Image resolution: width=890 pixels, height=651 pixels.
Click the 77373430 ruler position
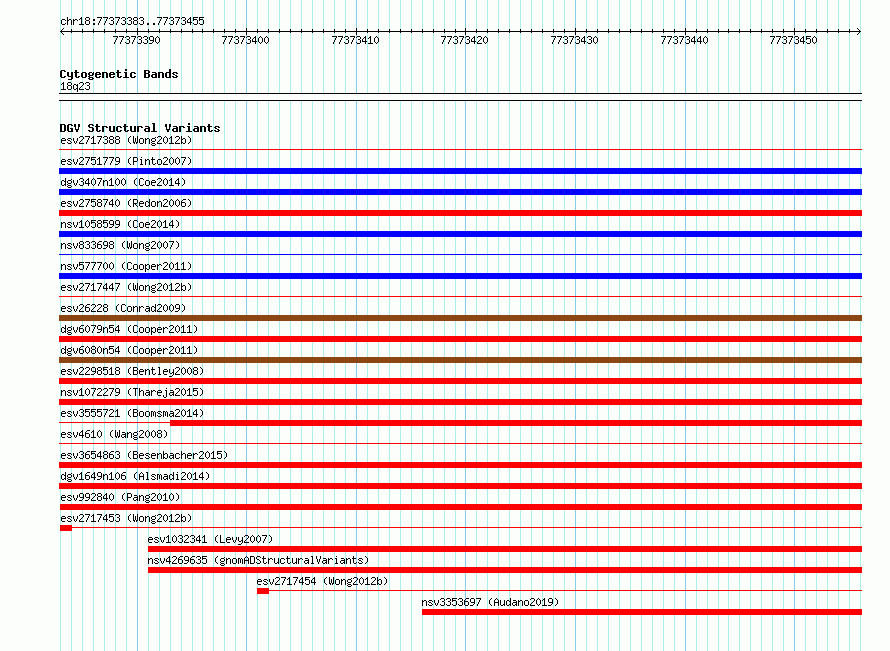pyautogui.click(x=574, y=40)
